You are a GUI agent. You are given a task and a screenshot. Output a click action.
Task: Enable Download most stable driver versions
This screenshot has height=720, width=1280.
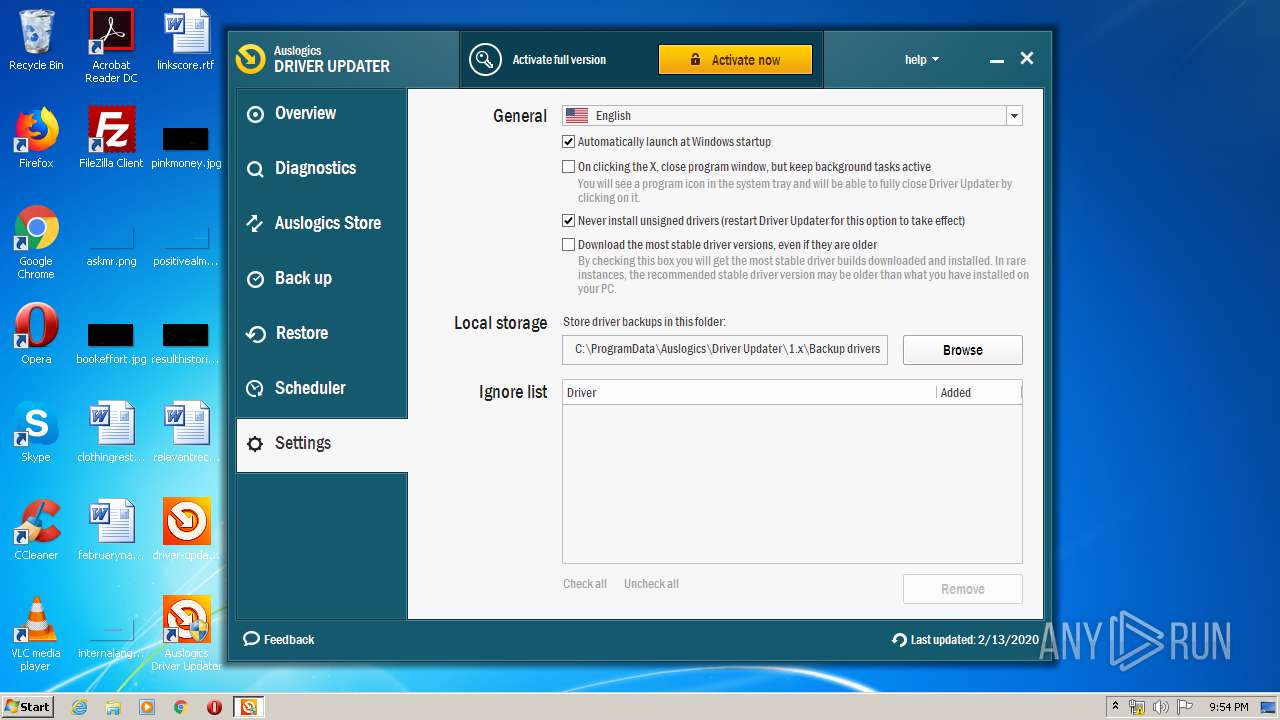tap(569, 245)
